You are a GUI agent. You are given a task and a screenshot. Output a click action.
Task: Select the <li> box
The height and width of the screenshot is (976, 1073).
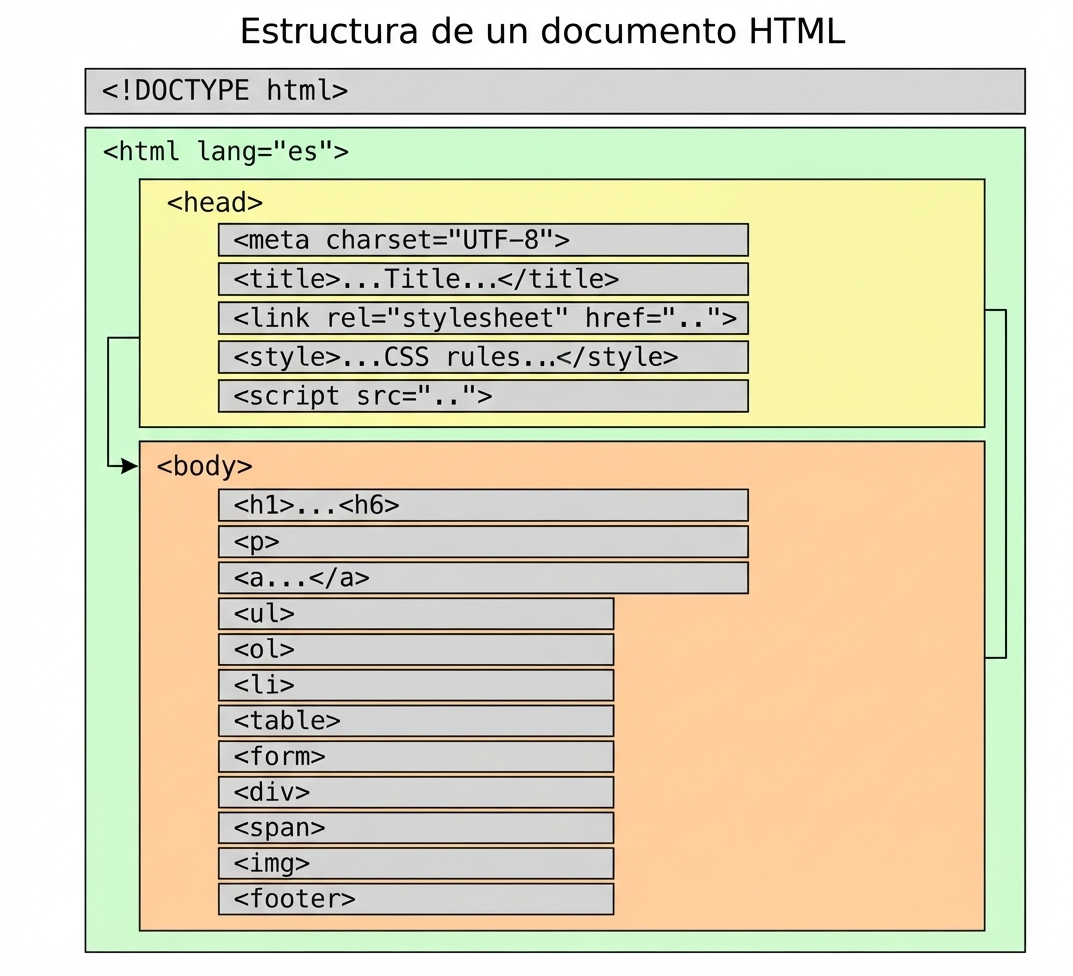click(416, 685)
